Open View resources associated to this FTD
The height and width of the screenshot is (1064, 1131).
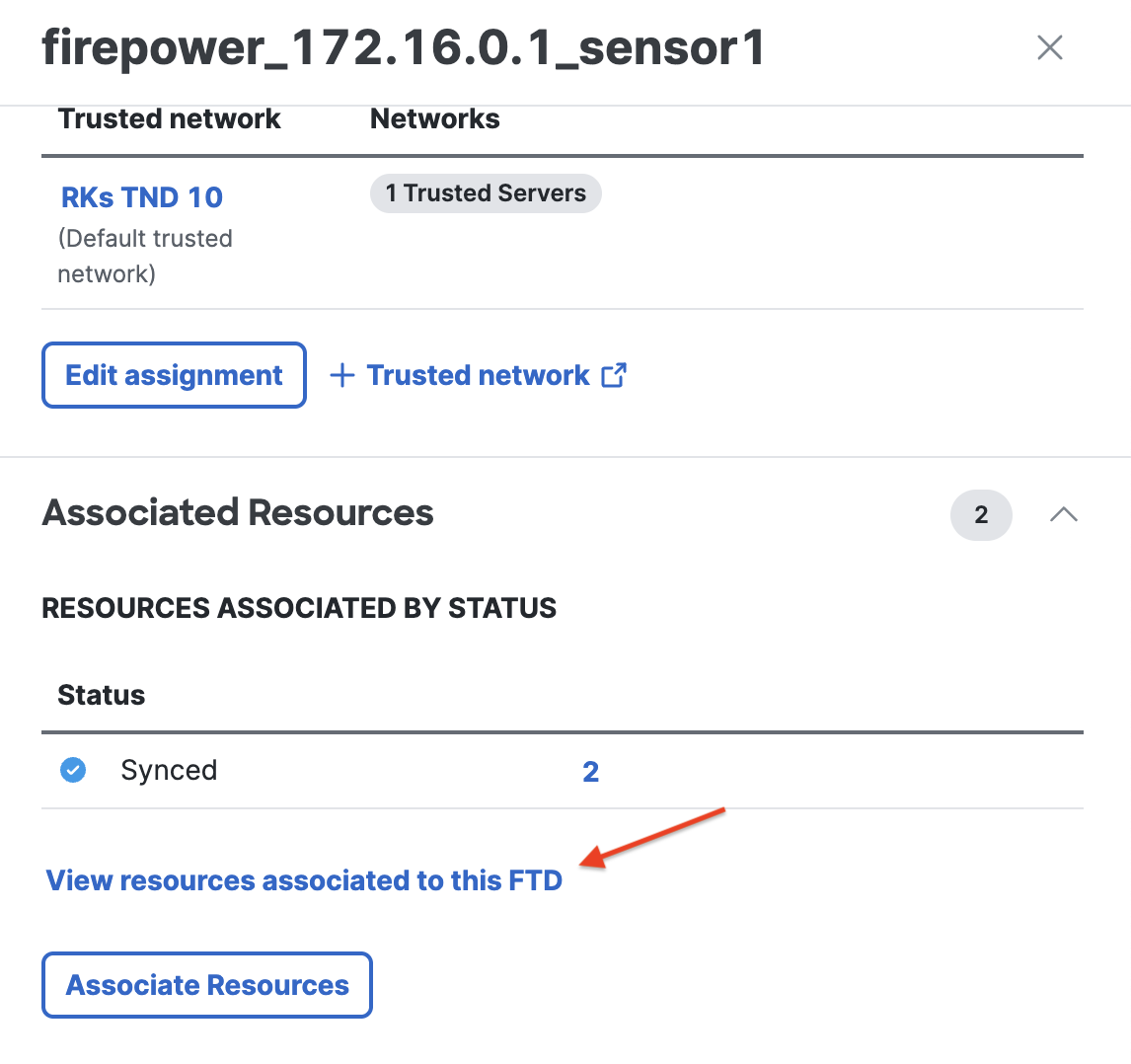(x=304, y=880)
